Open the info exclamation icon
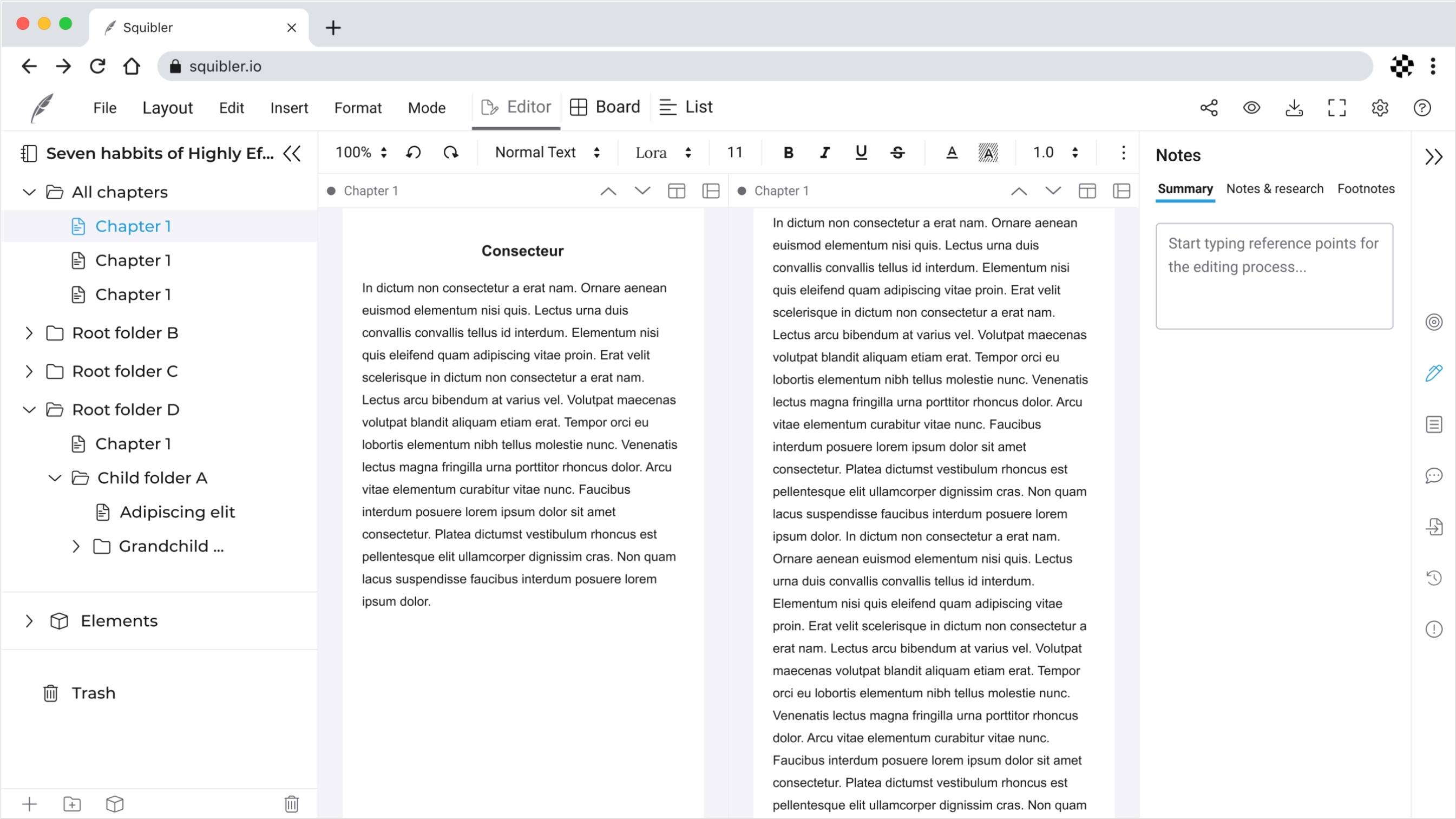 (x=1434, y=629)
